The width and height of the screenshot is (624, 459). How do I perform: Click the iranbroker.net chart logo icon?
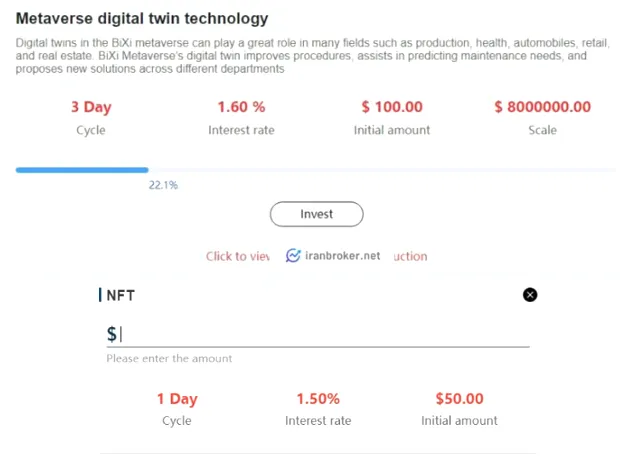[x=293, y=256]
